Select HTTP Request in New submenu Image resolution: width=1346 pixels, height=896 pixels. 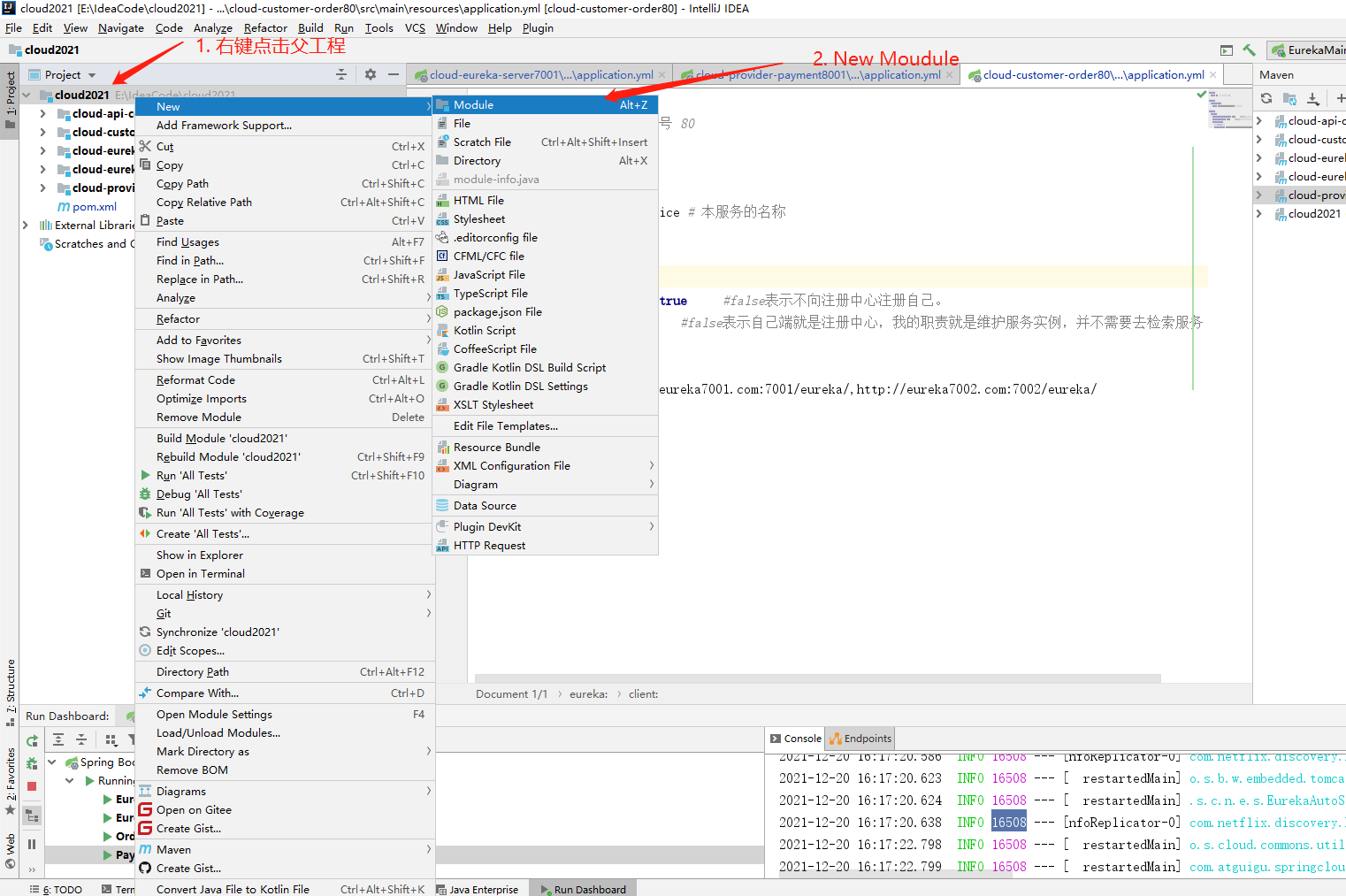(545, 545)
